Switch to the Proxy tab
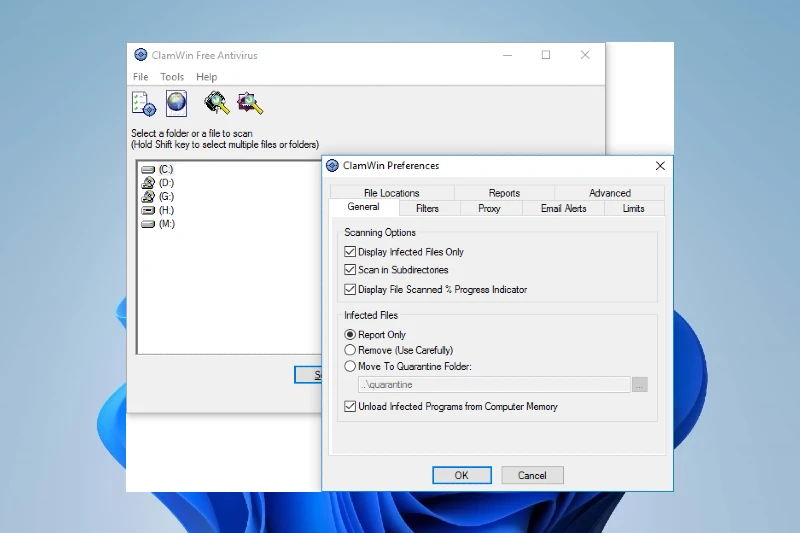The height and width of the screenshot is (533, 800). [x=489, y=208]
